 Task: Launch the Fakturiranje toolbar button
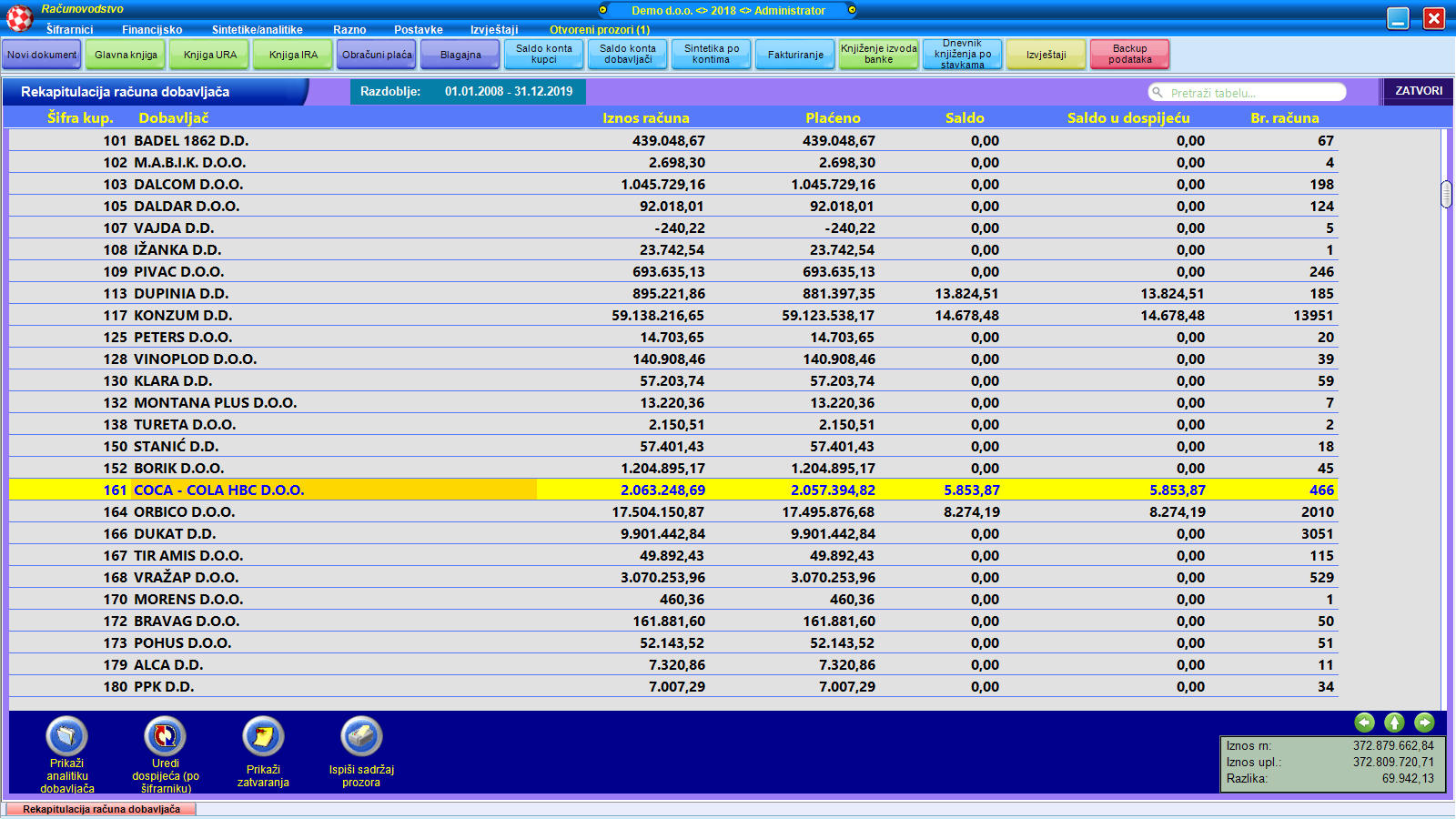pos(795,55)
